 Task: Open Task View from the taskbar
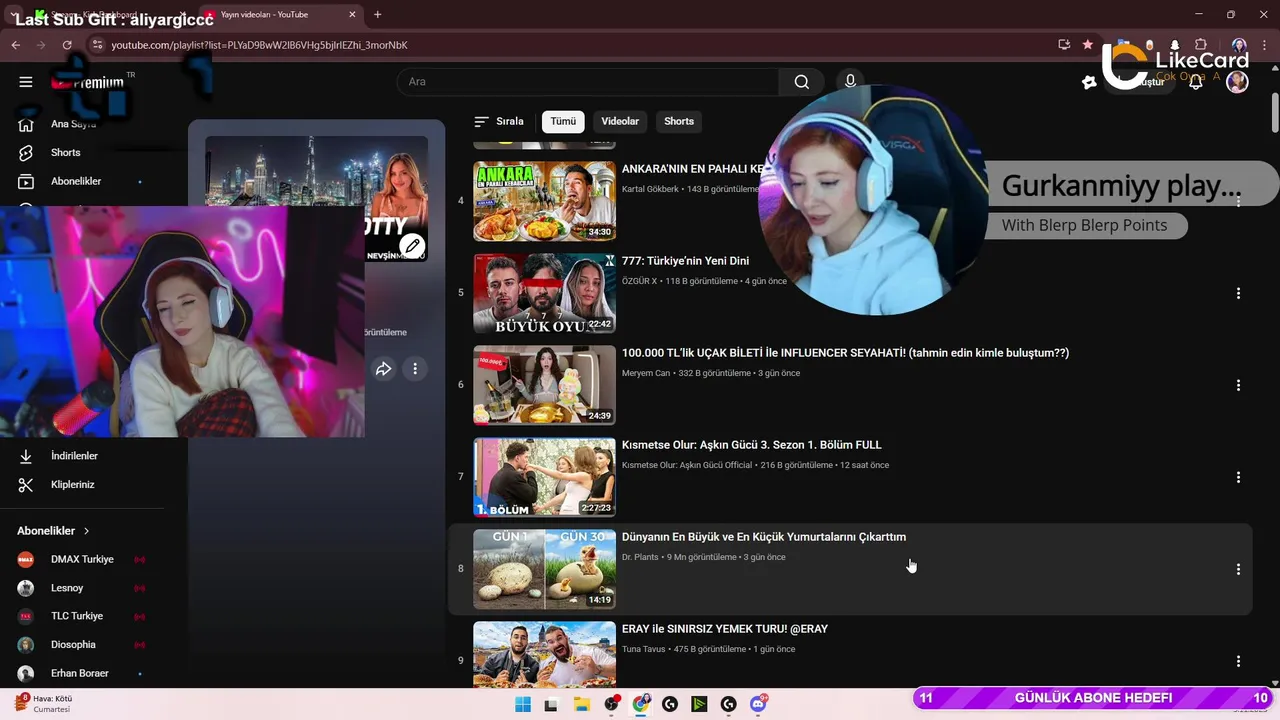pos(551,704)
